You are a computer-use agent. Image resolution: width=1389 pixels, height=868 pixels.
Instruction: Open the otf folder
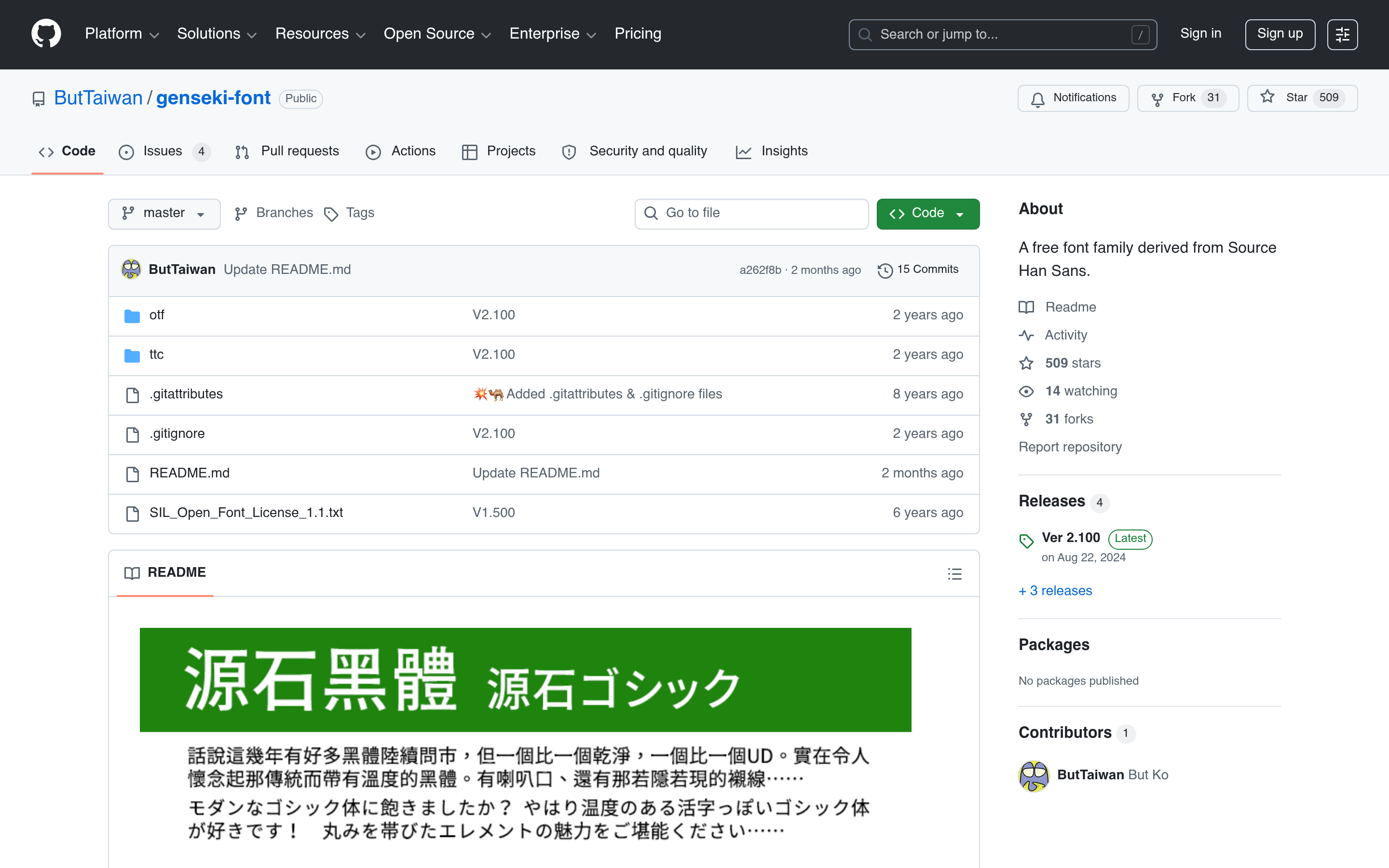(157, 315)
